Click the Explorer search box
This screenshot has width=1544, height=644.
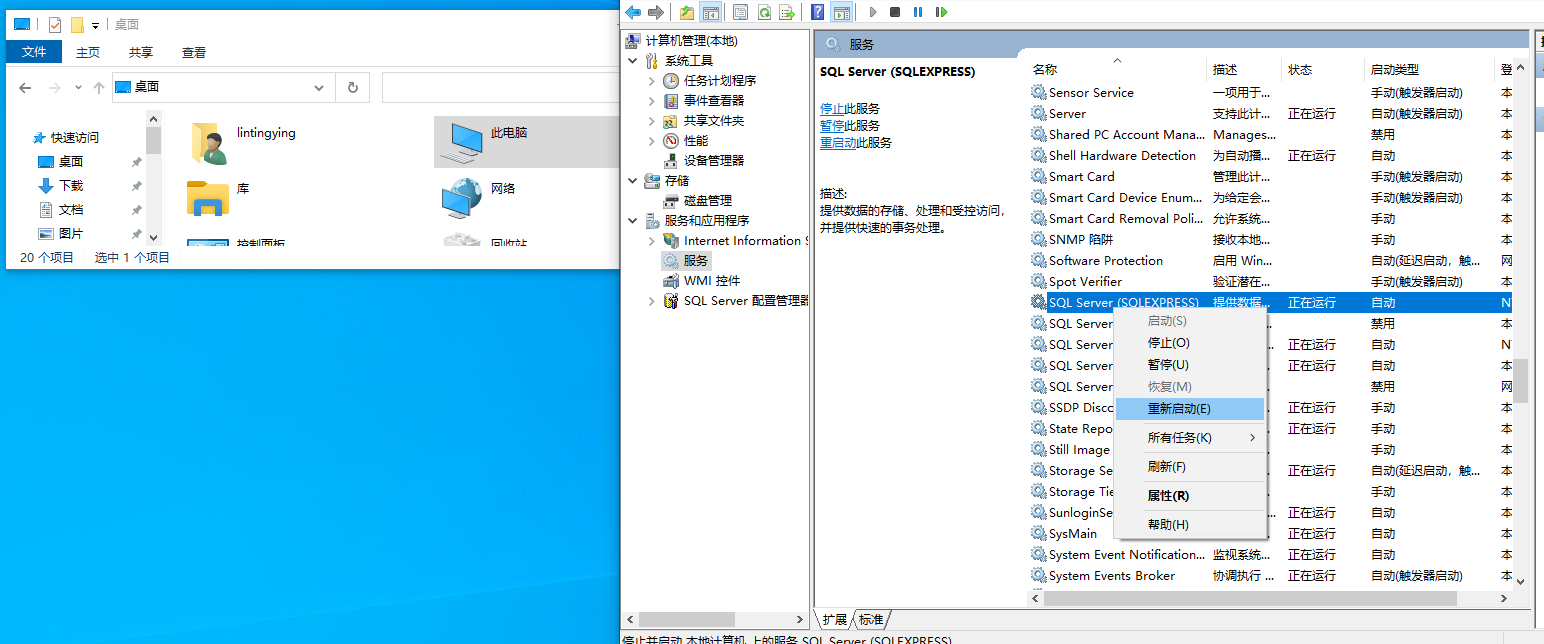pyautogui.click(x=500, y=87)
